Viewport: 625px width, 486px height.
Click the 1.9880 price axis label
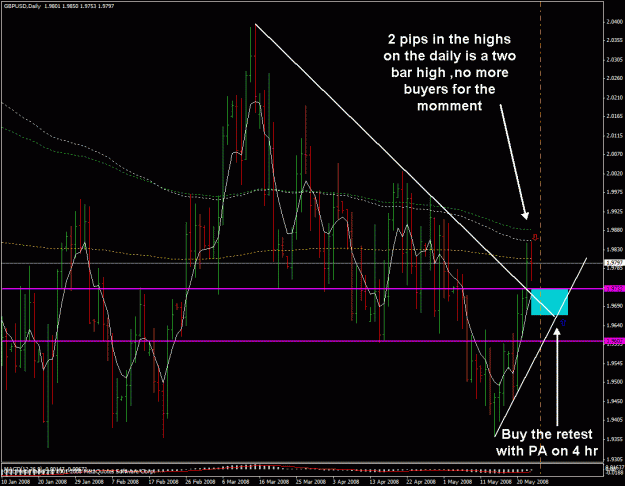[614, 230]
